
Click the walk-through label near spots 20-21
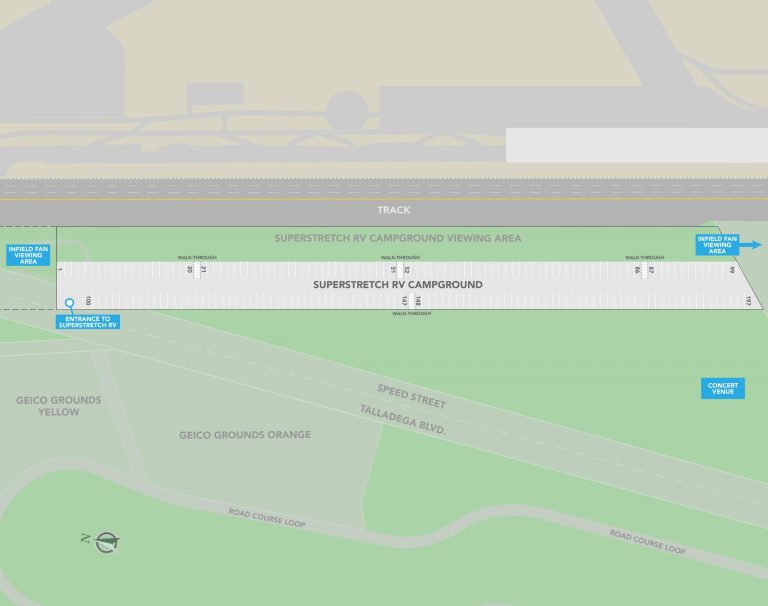(197, 258)
